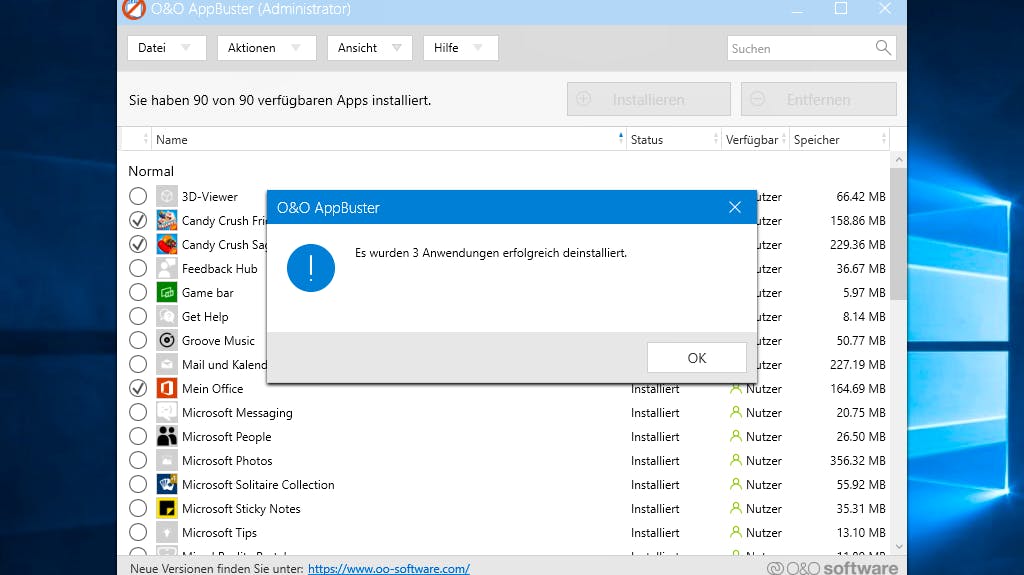The width and height of the screenshot is (1024, 575).
Task: Click the Microsoft People icon
Action: tap(167, 436)
